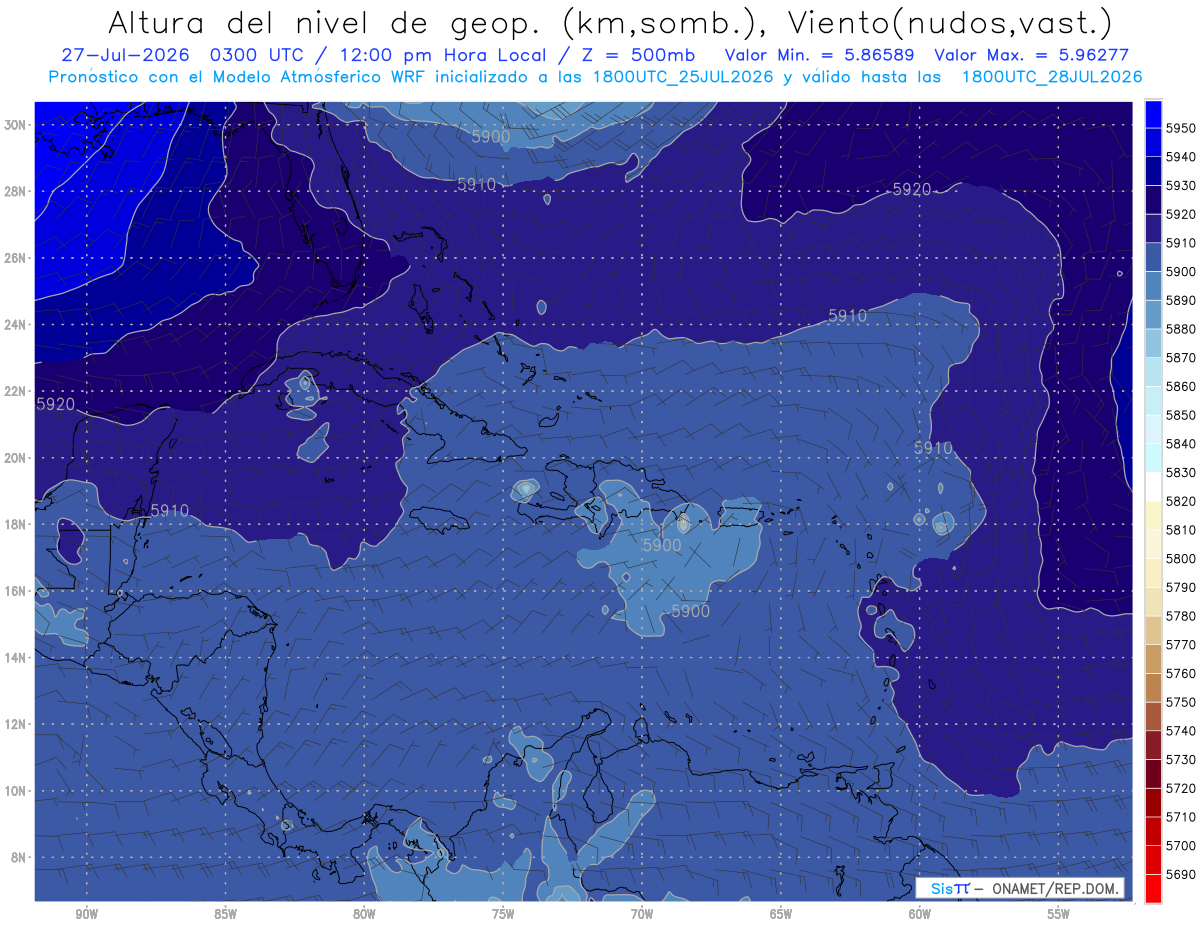Screen dimensions: 1200x927
Task: Click the '5810' value on the color legend
Action: [x=1181, y=530]
